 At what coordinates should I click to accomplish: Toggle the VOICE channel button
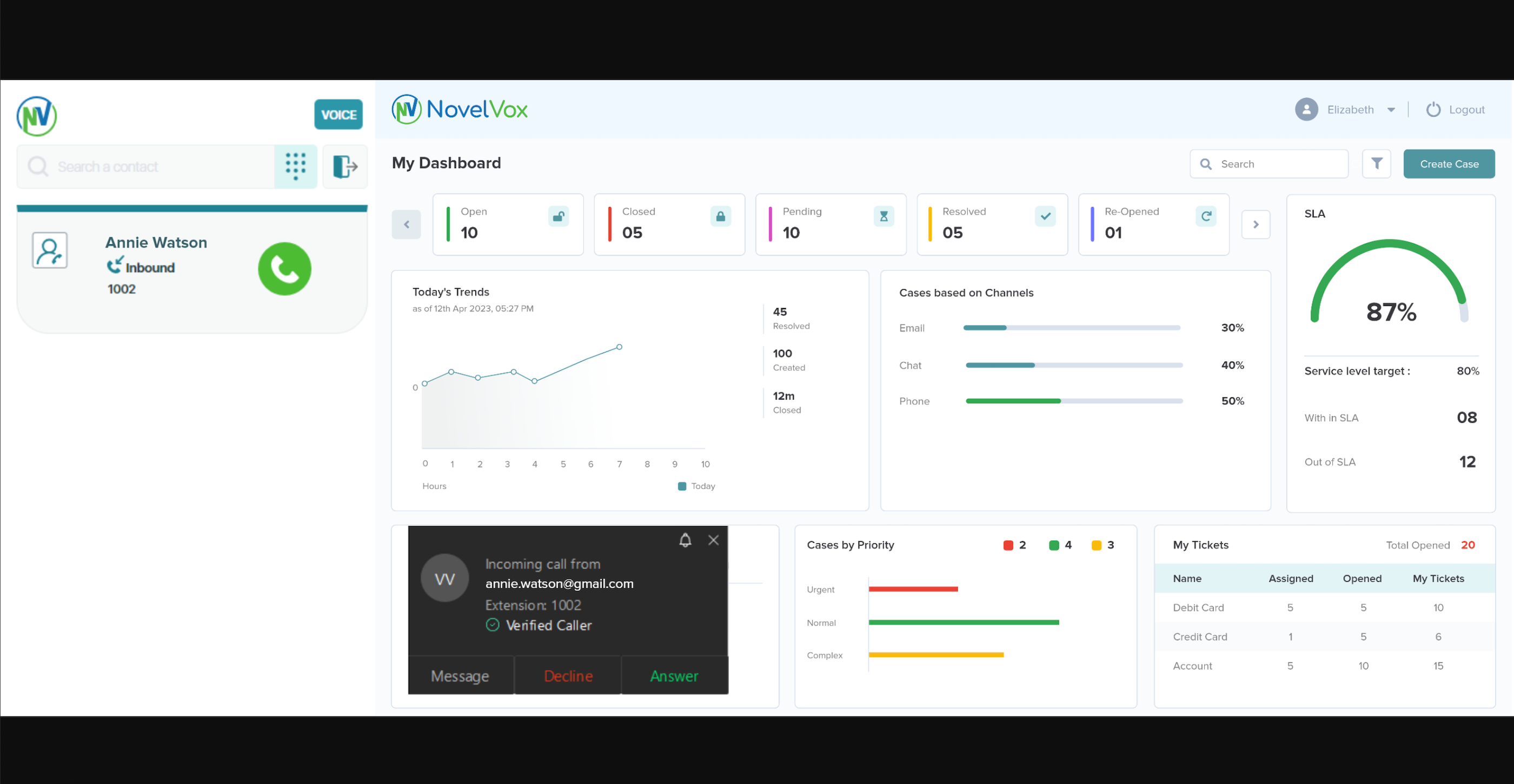point(338,115)
